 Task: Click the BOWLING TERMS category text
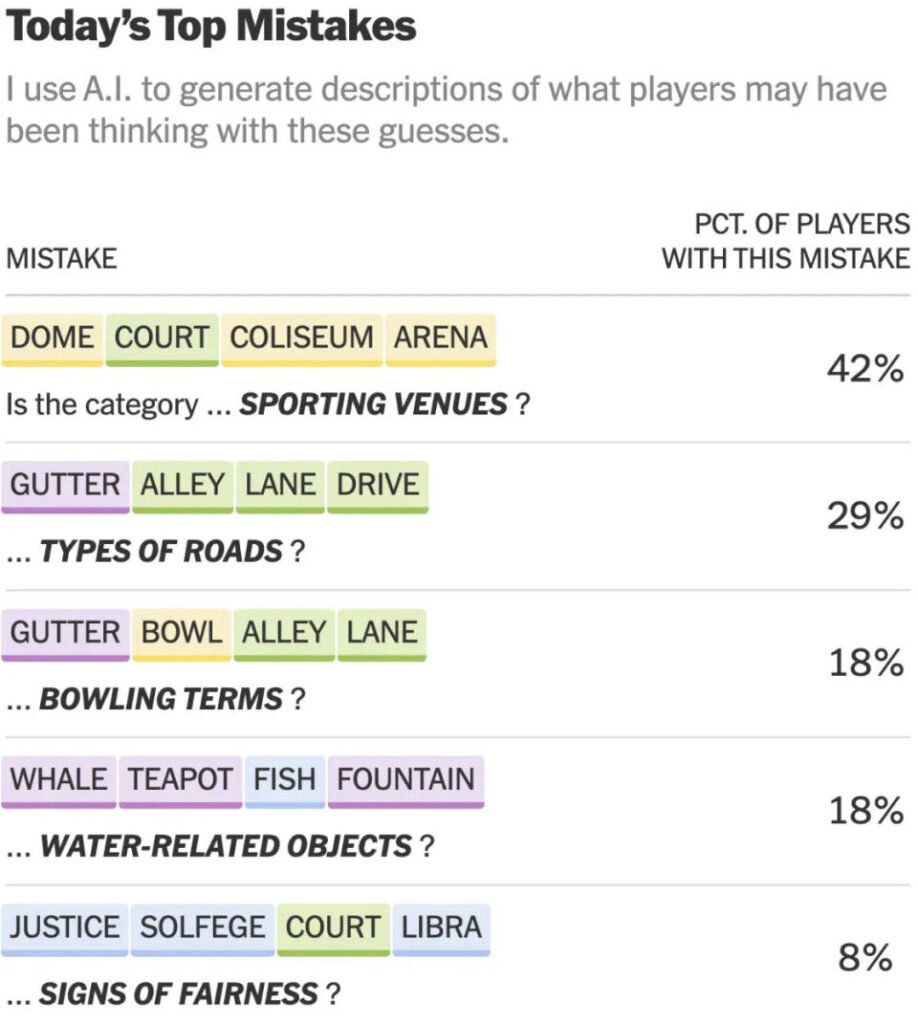[x=161, y=699]
